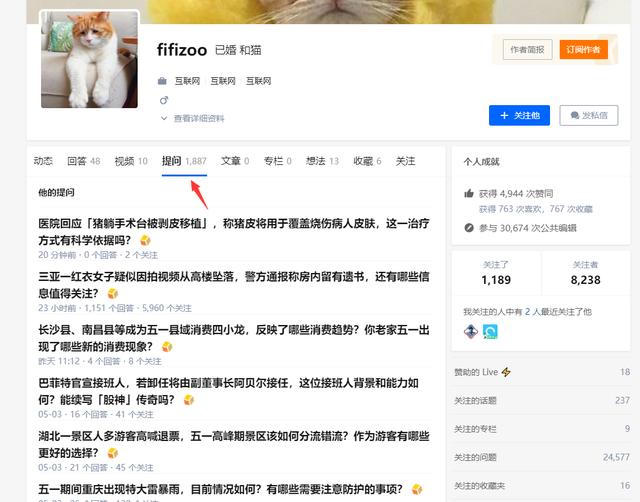This screenshot has height=502, width=640.
Task: Click the briefcase industry icon
Action: pyautogui.click(x=162, y=81)
